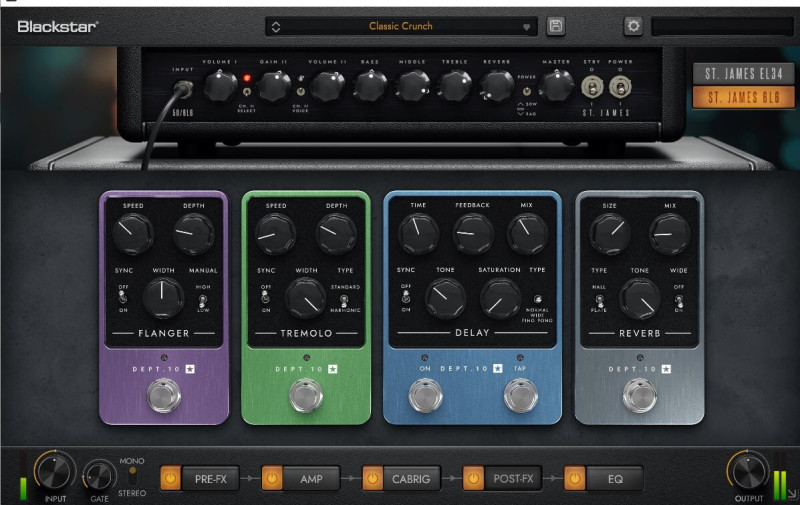This screenshot has height=505, width=800.
Task: Toggle the AMP section power button
Action: coord(271,478)
